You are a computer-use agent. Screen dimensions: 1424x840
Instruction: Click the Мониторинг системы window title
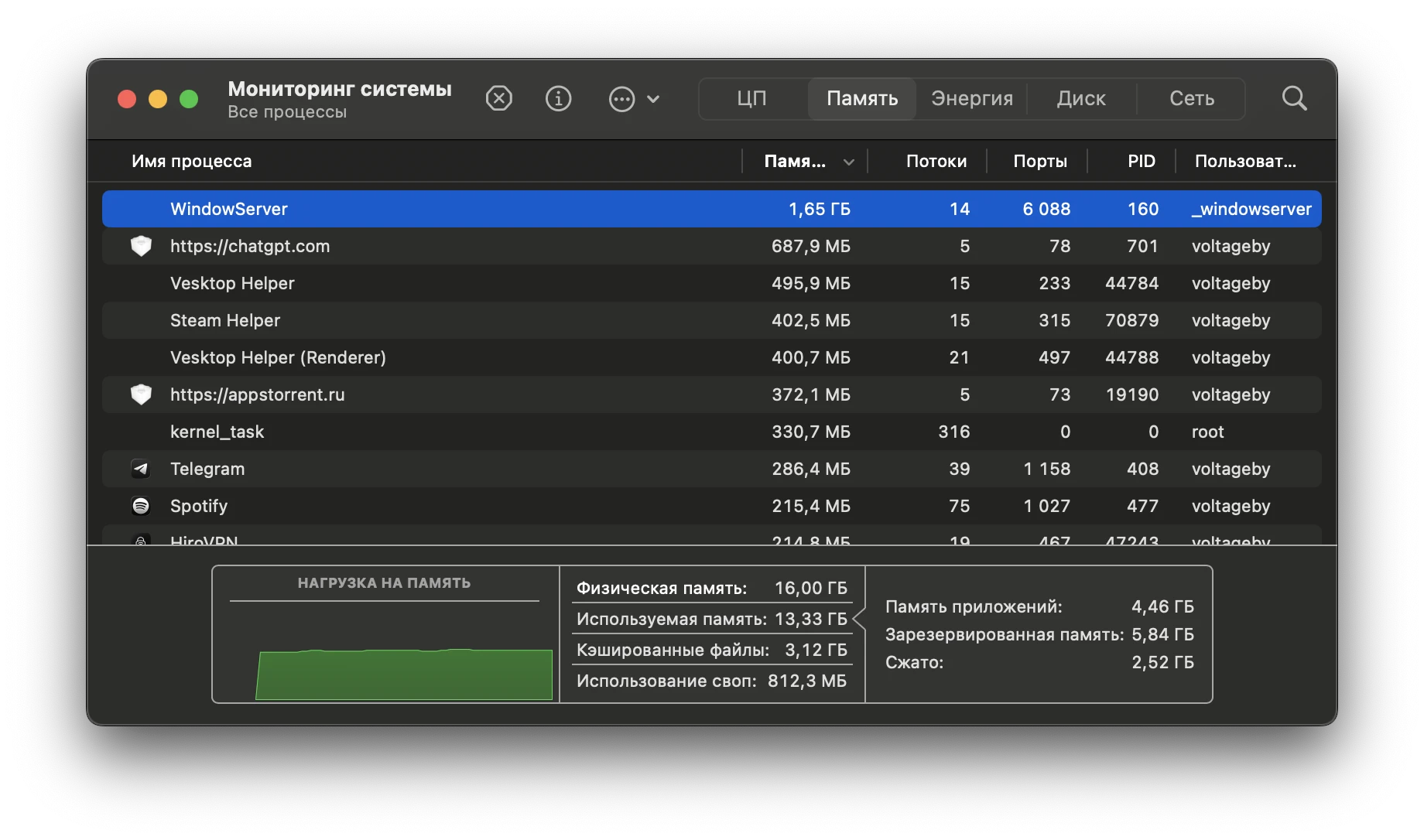click(x=340, y=89)
